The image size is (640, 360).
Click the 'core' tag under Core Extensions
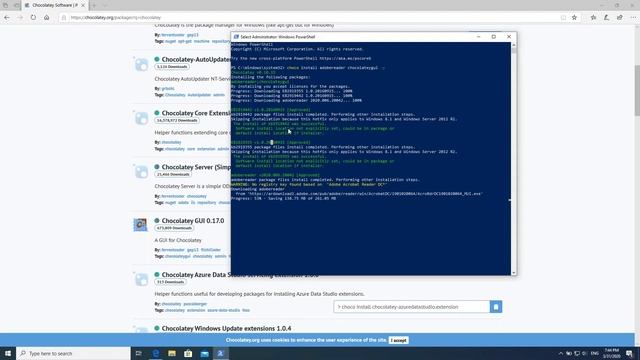click(191, 149)
